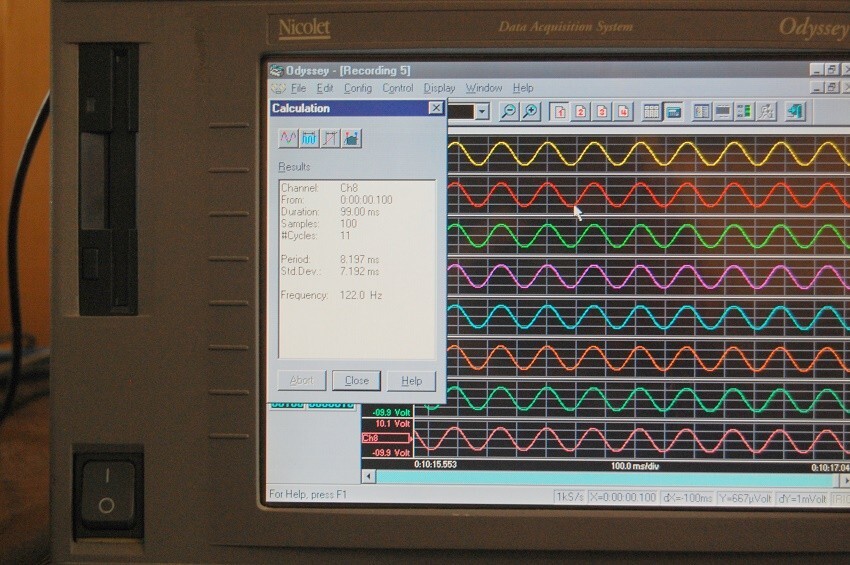Click the teal exit door icon
This screenshot has width=850, height=565.
795,112
